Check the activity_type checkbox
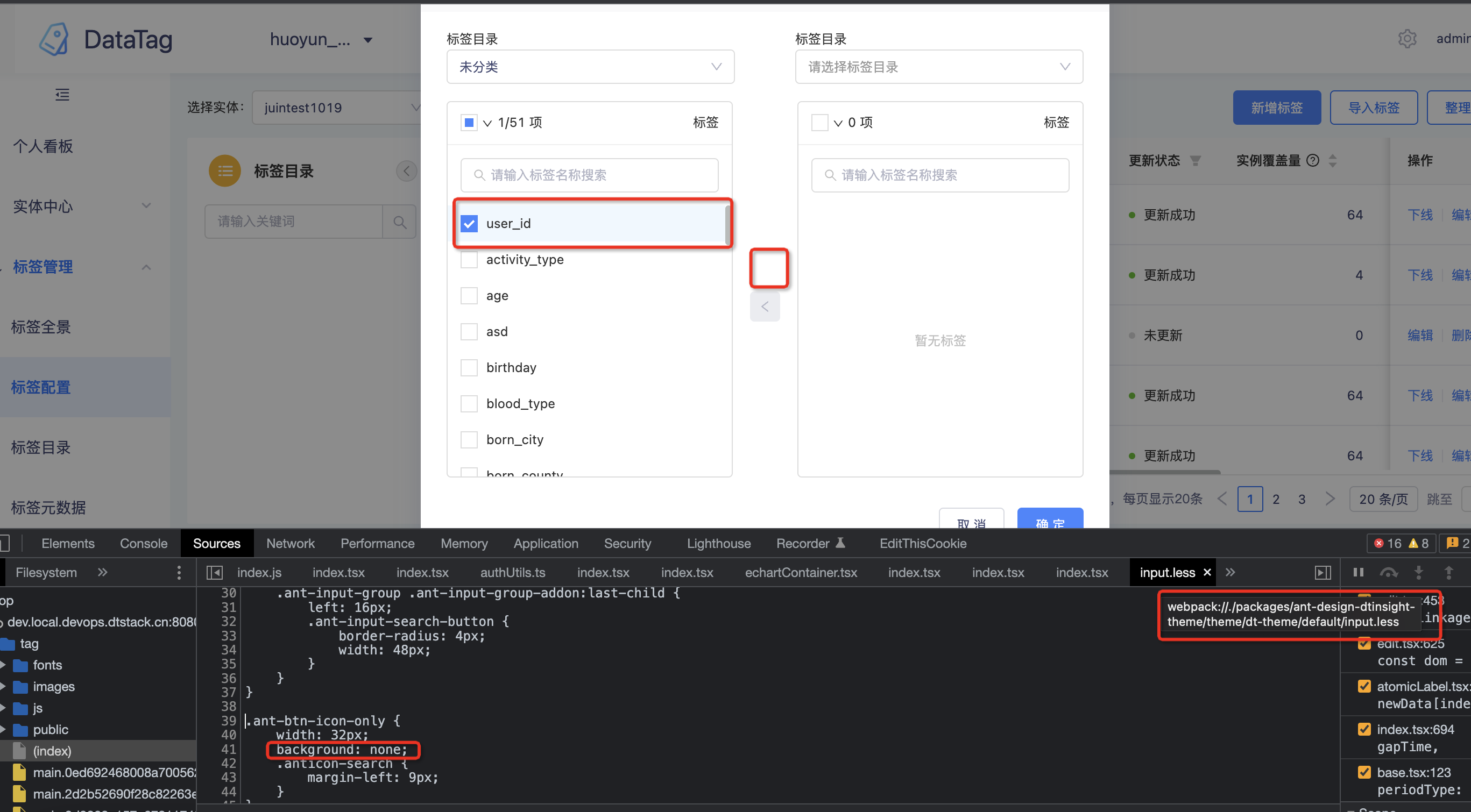The image size is (1471, 812). (x=469, y=259)
